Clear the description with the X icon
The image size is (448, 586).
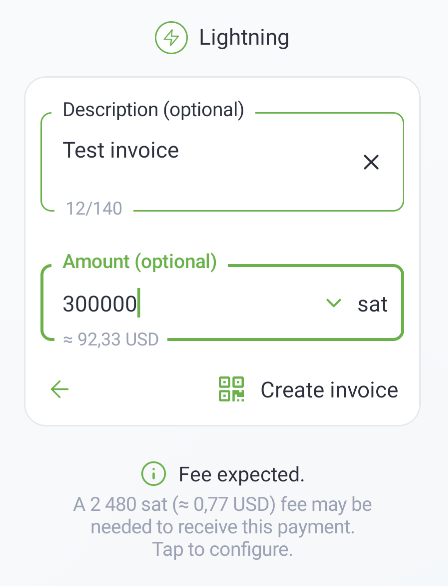click(371, 162)
